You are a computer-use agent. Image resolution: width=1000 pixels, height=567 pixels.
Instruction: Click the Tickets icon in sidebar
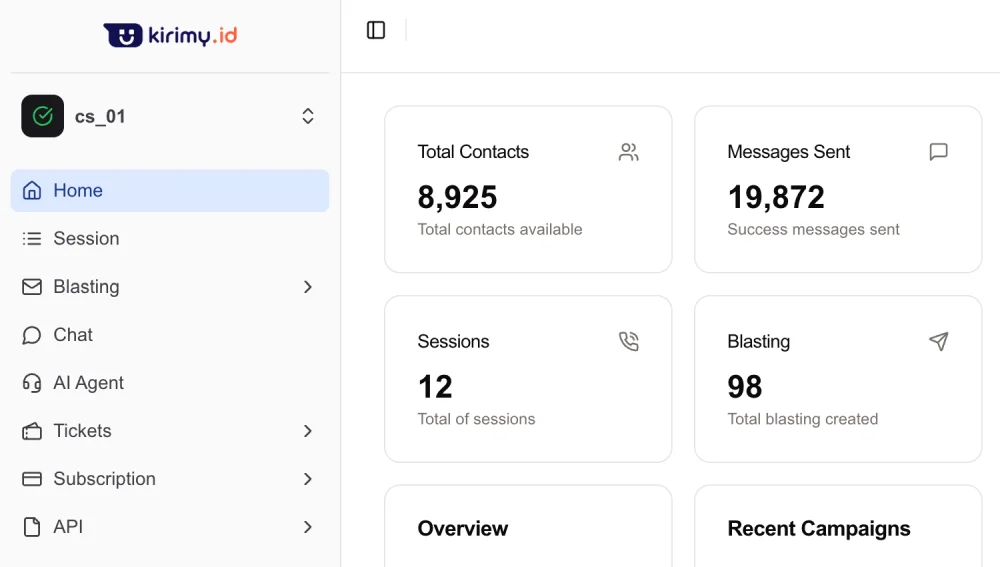pos(32,431)
